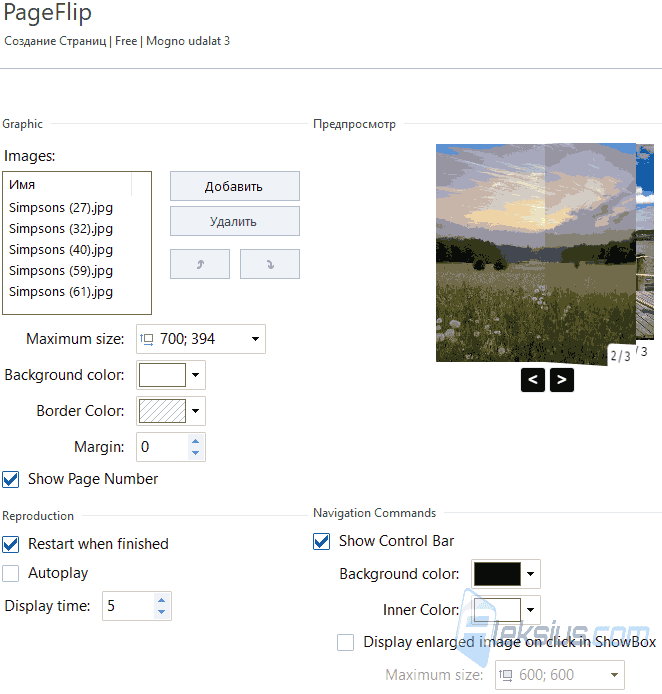
Task: Click the Inner Color white swatch
Action: pyautogui.click(x=497, y=610)
